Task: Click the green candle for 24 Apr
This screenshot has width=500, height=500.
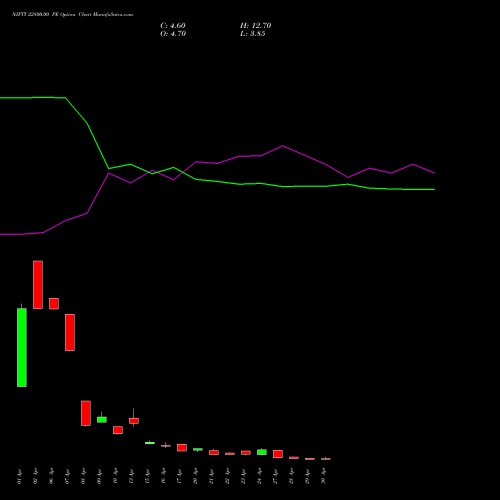Action: [x=262, y=452]
